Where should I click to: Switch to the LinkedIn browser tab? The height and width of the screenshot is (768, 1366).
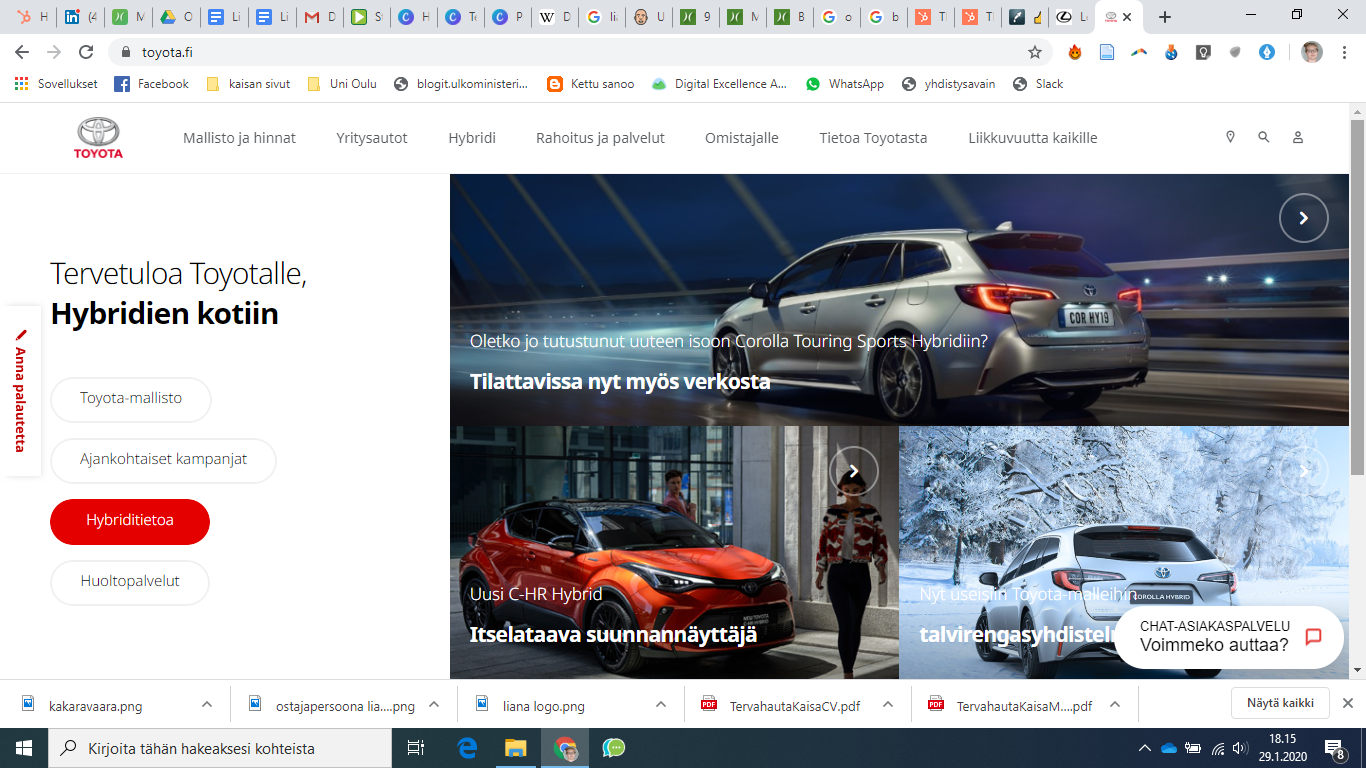coord(80,17)
